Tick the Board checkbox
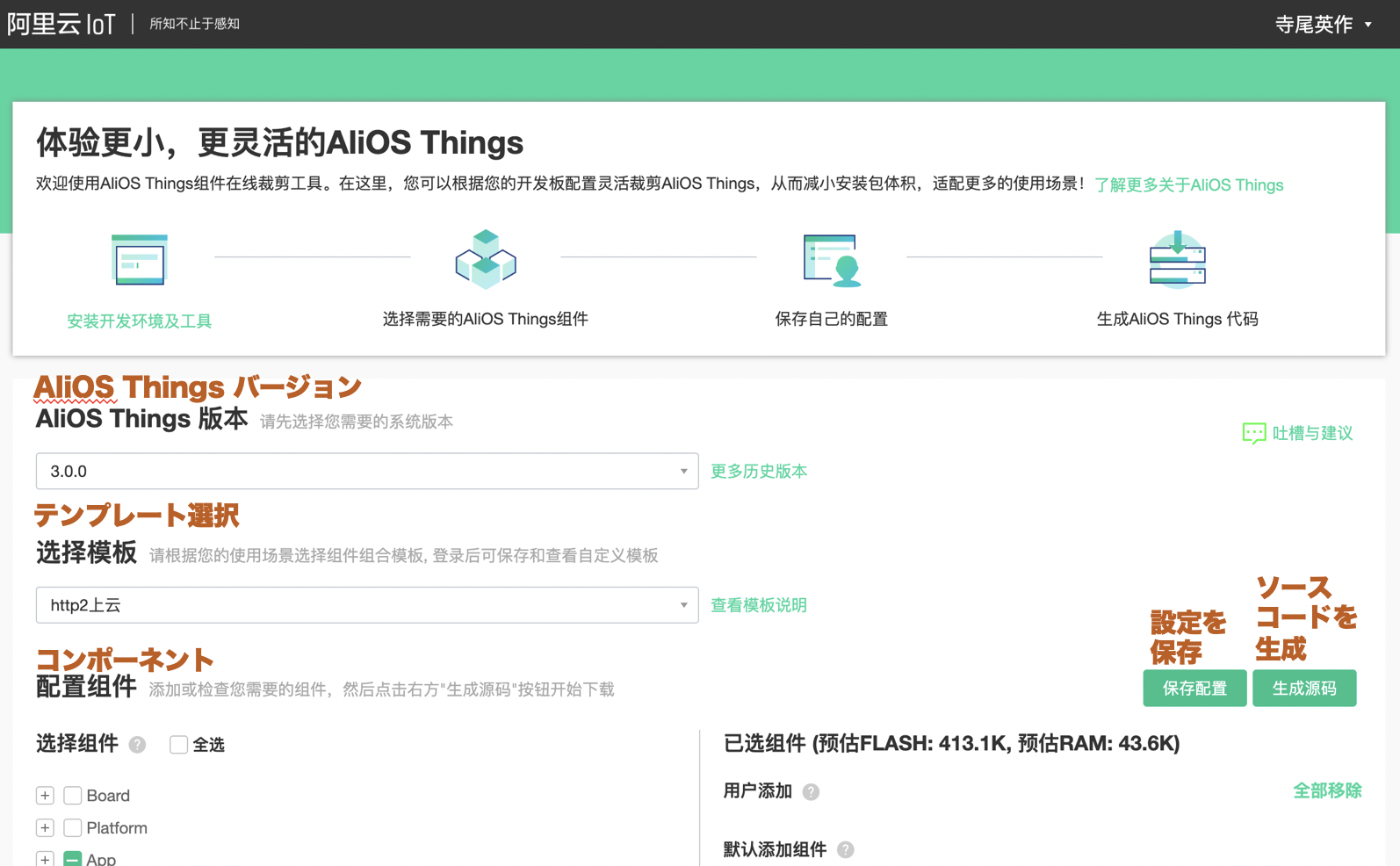 73,796
